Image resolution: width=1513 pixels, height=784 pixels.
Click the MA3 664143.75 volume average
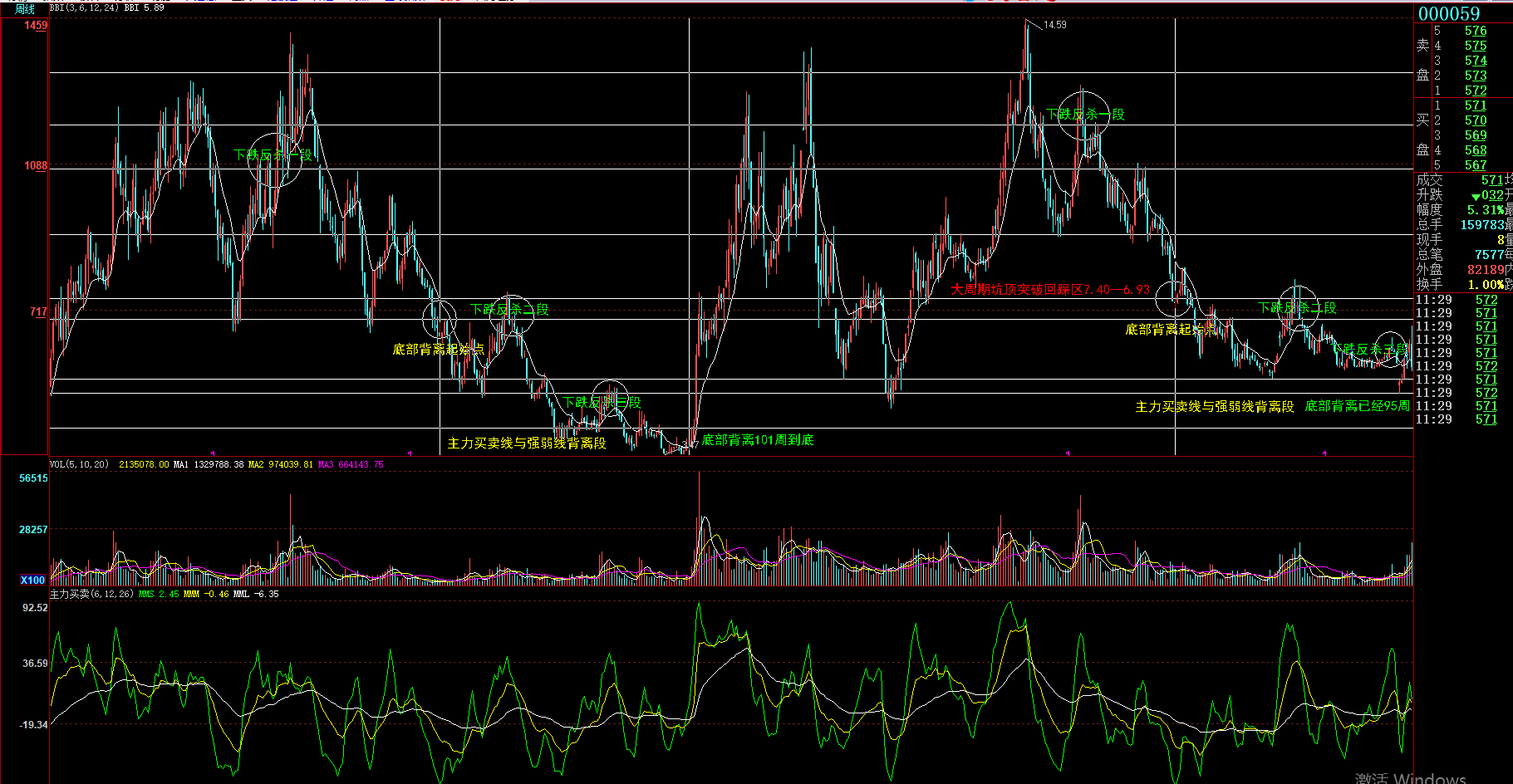(x=351, y=465)
